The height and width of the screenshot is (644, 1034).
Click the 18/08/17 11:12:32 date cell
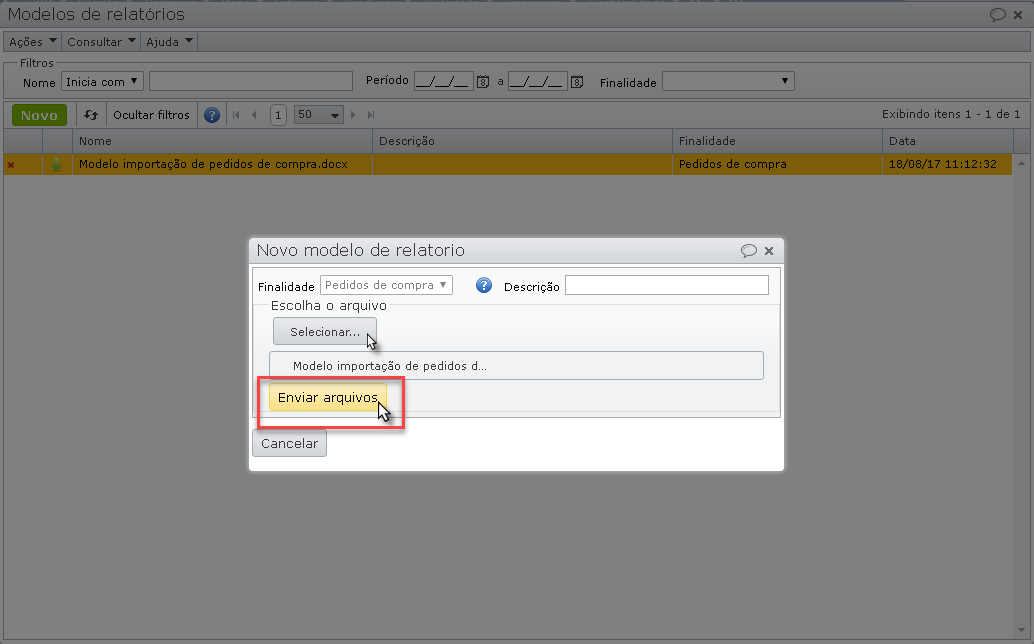point(947,164)
